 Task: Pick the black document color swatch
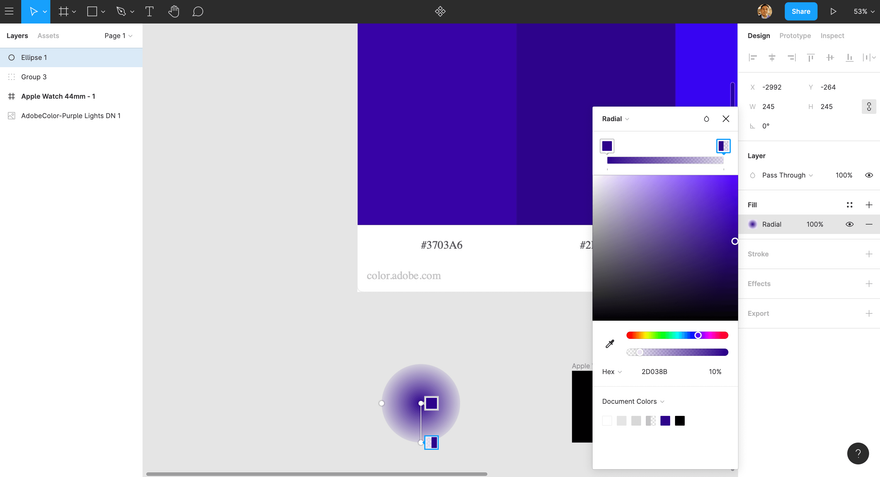(x=680, y=421)
